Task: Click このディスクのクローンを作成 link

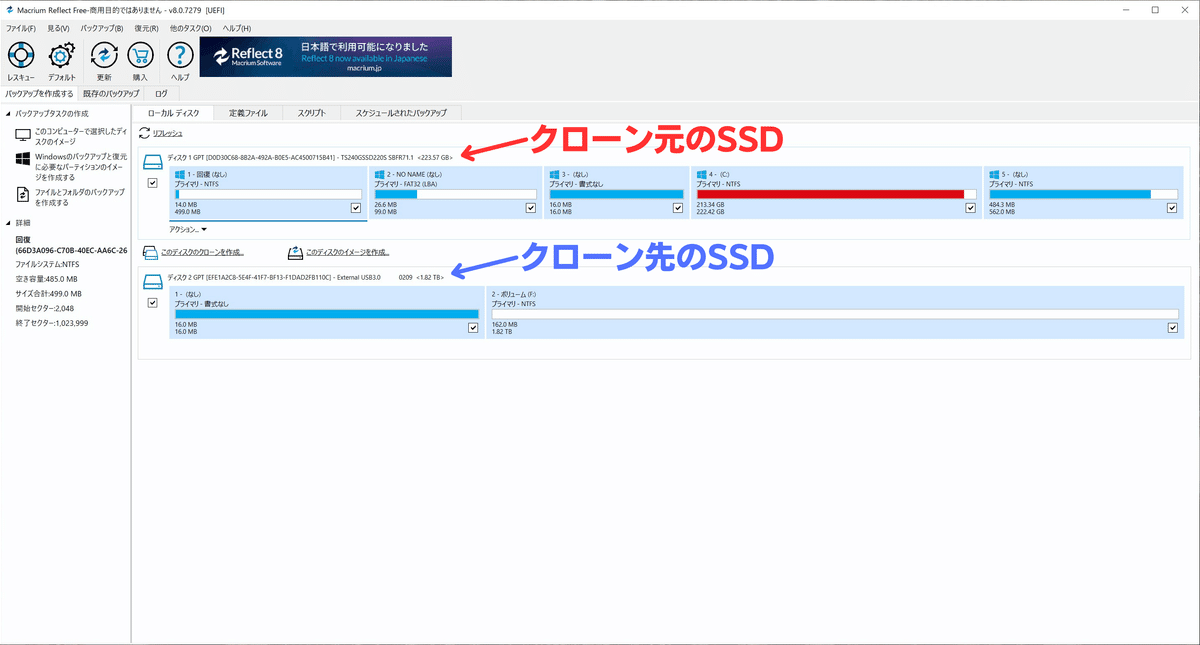Action: [203, 252]
